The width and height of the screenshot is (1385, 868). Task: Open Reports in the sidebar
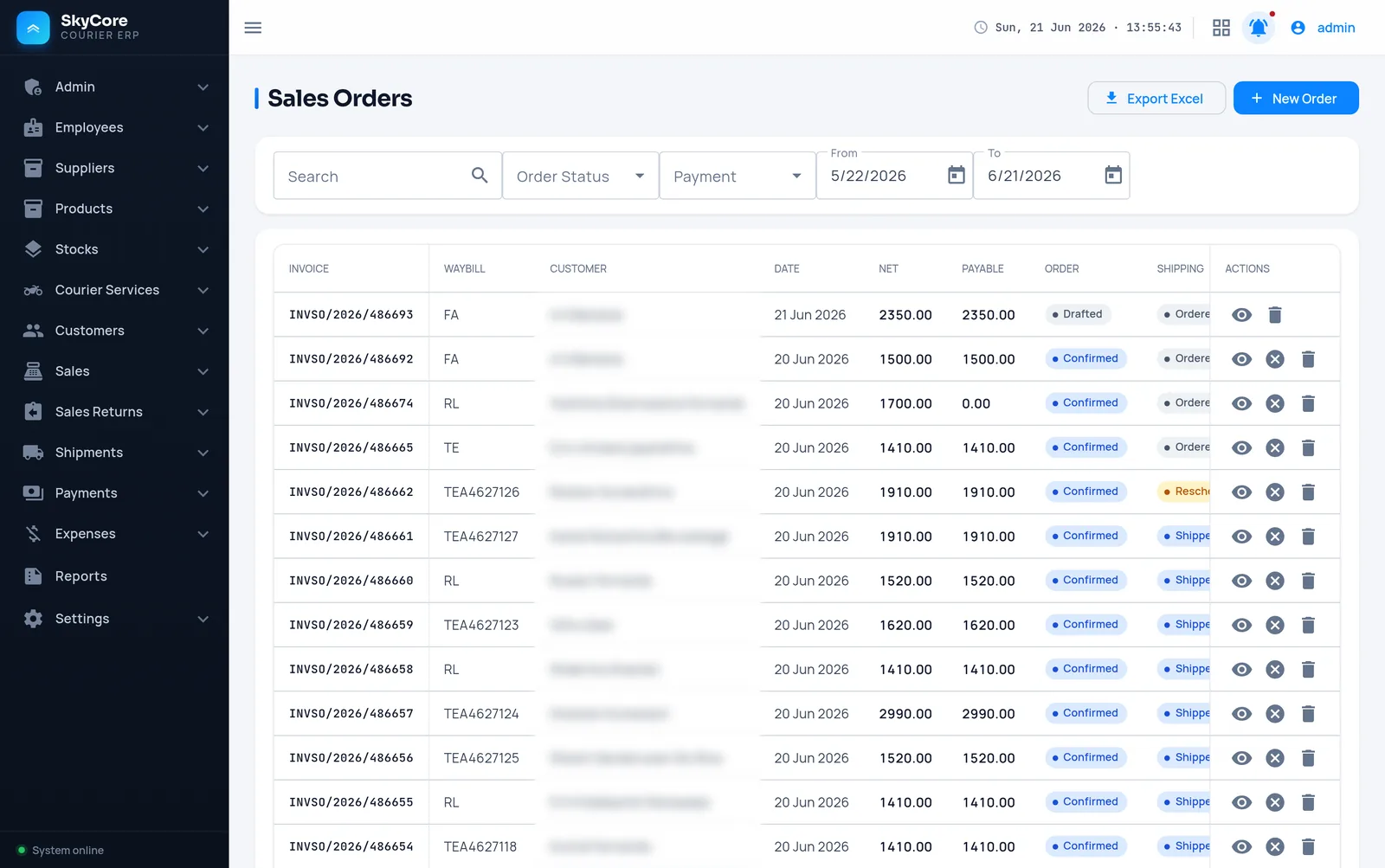point(114,576)
